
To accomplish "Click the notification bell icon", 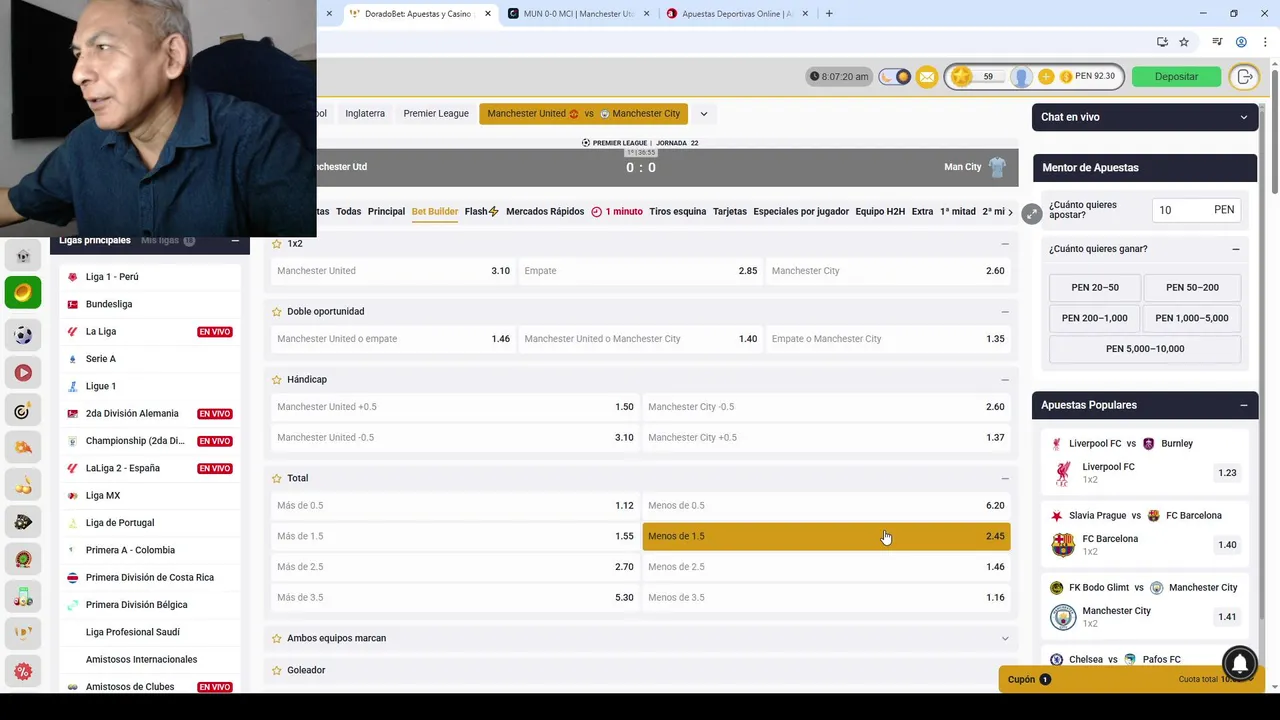I will [1240, 663].
